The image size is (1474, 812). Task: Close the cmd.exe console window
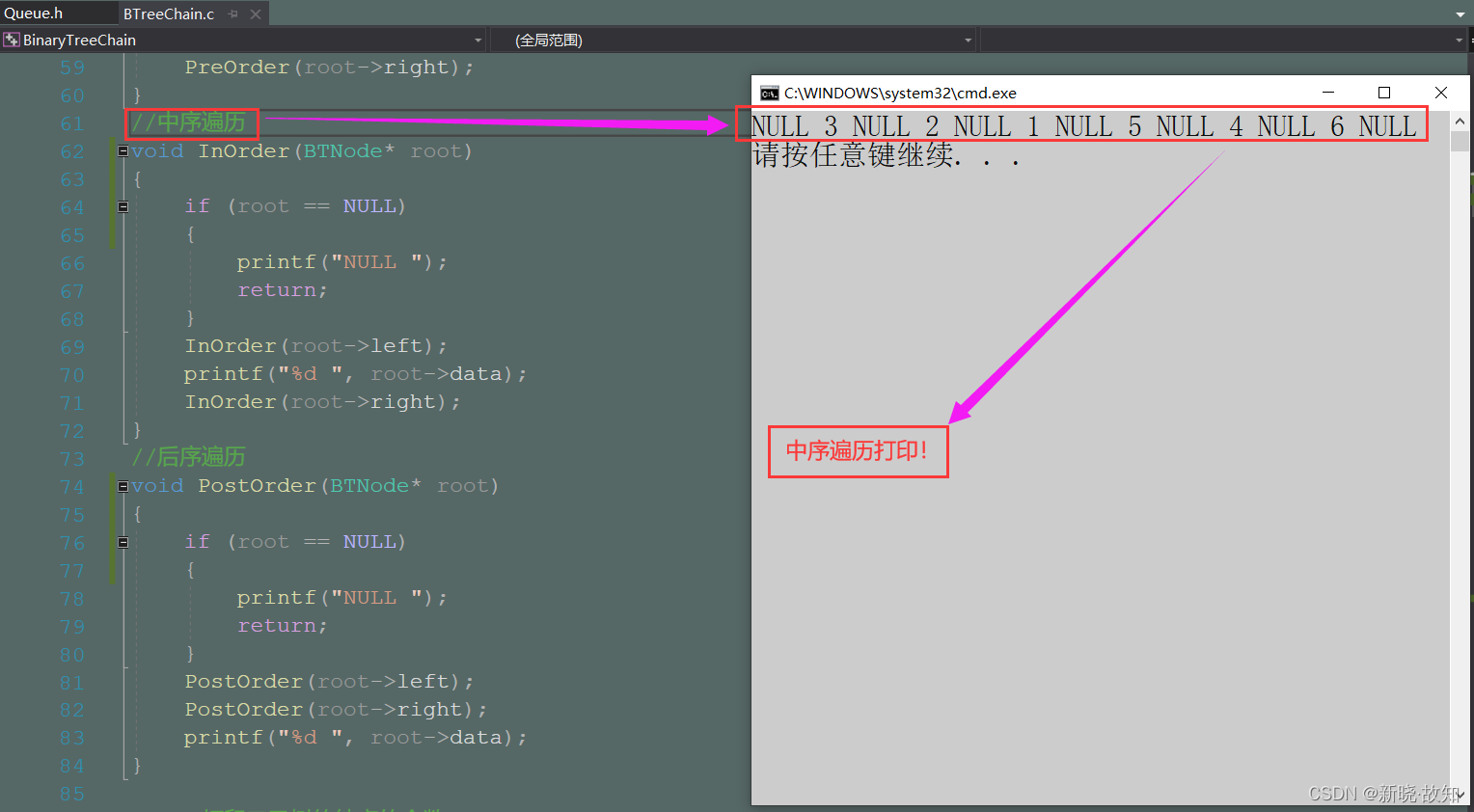coord(1441,93)
